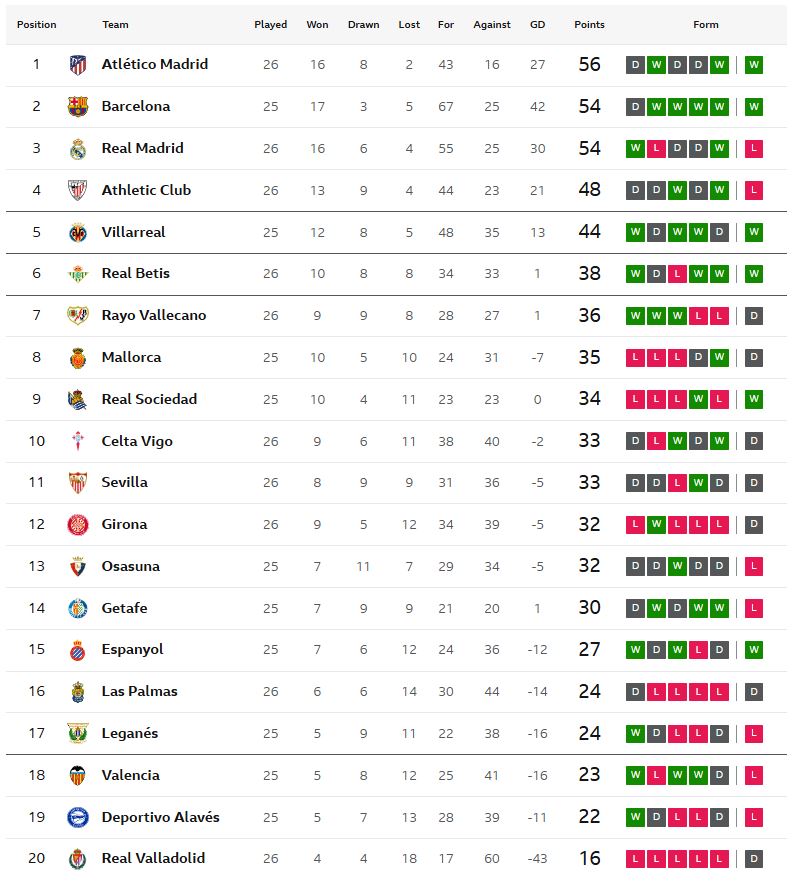Click the GD column header
This screenshot has height=885, width=793.
[537, 25]
